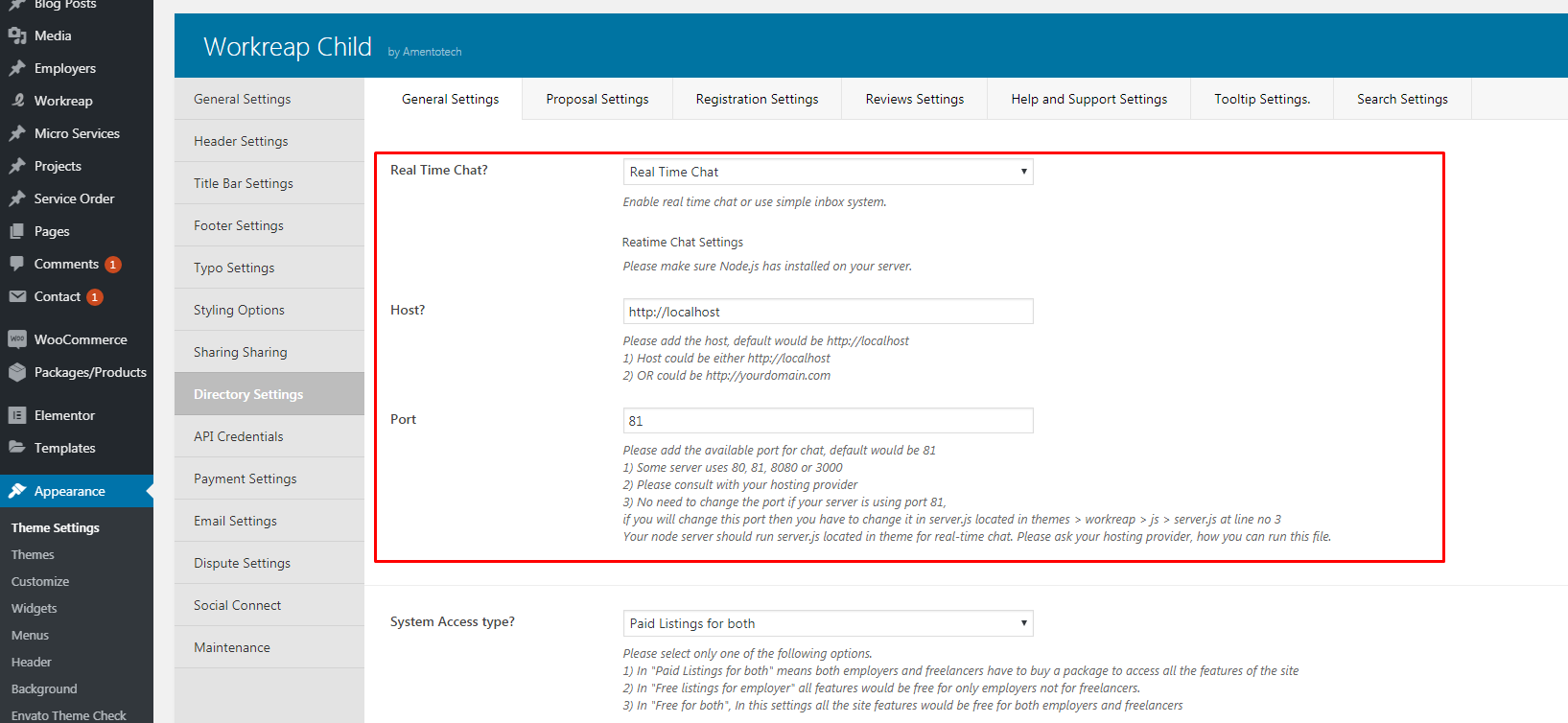This screenshot has height=723, width=1568.
Task: Click the Contact notification badge
Action: click(95, 297)
